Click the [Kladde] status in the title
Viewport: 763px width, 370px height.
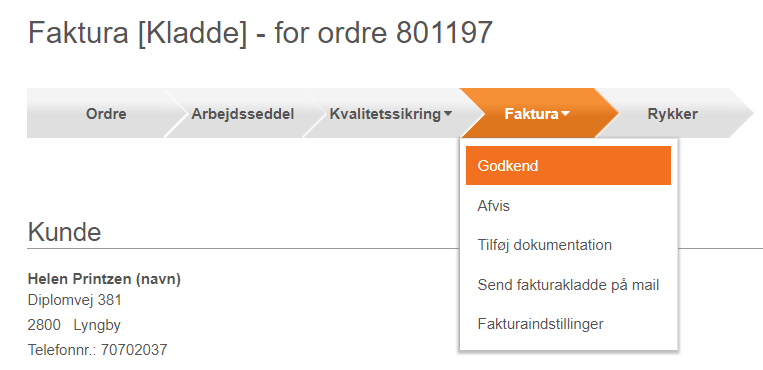[x=192, y=33]
